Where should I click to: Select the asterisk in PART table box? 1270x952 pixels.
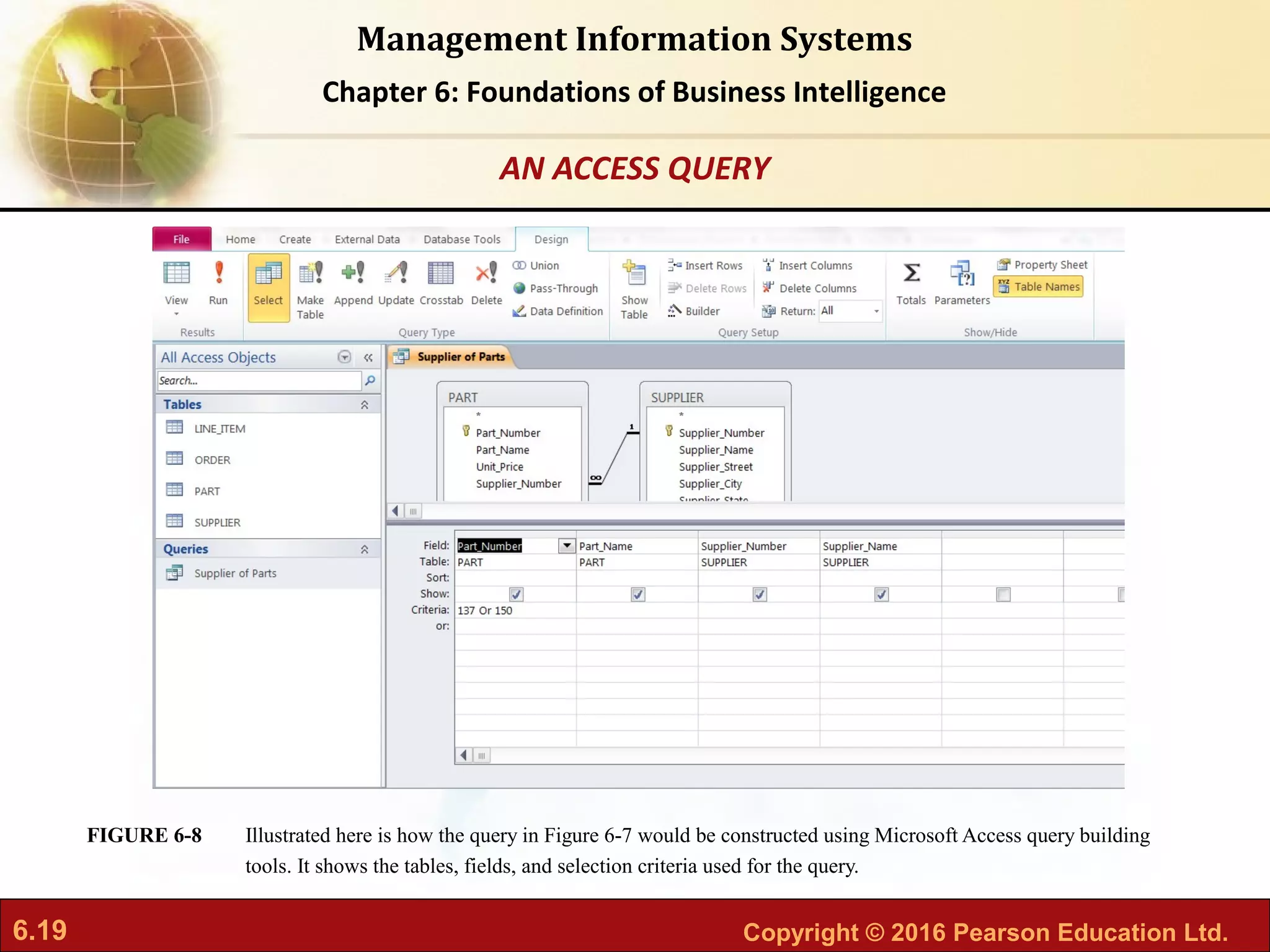coord(479,415)
